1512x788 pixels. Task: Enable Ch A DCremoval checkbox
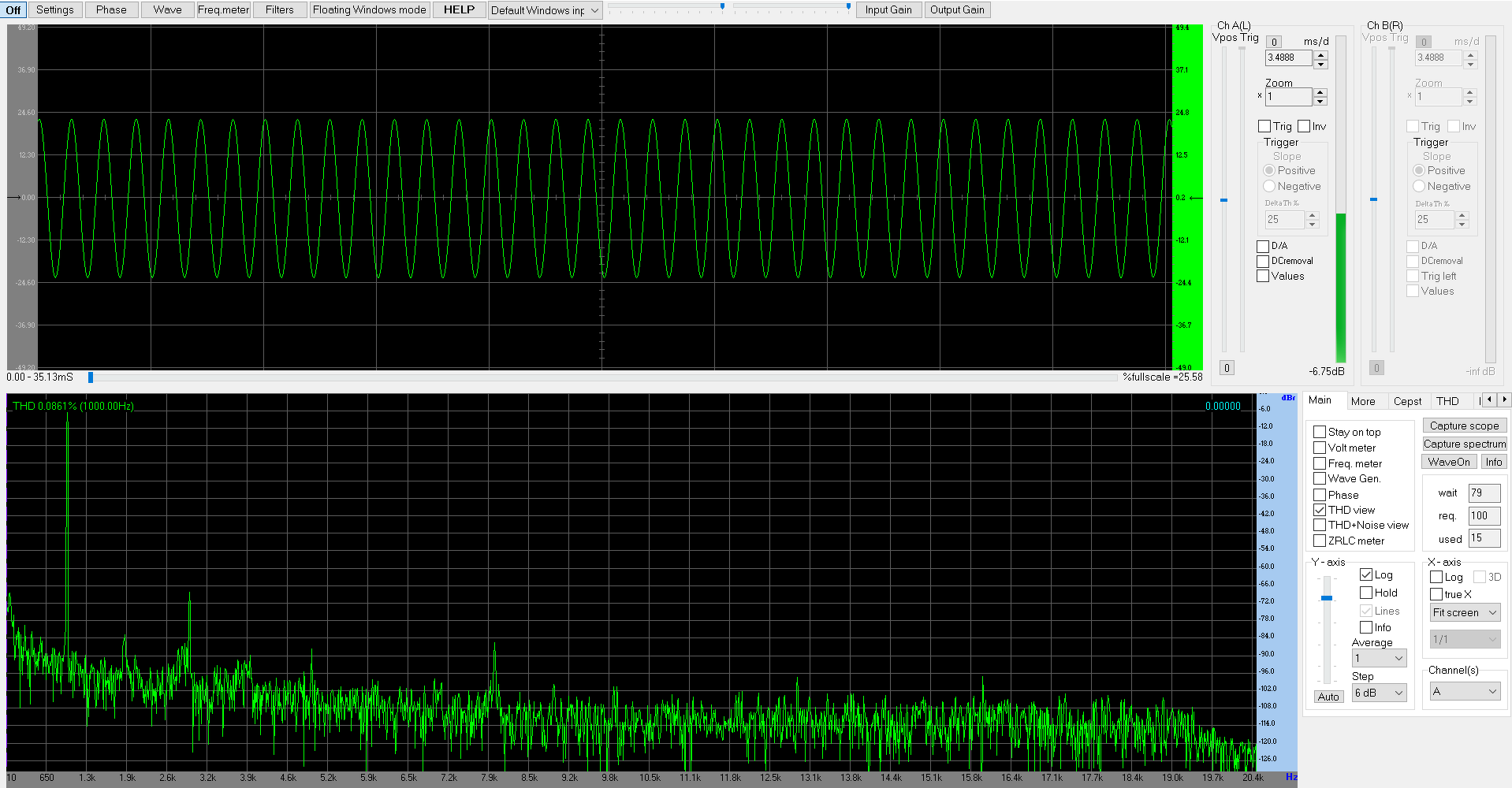pyautogui.click(x=1263, y=261)
